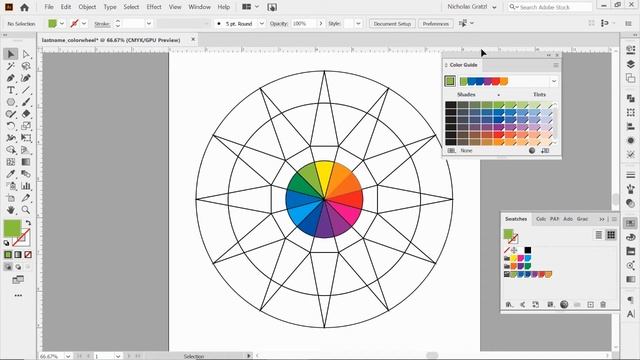Screen dimensions: 640x360
Task: Open Nicholas Gratzl workspace dropdown
Action: [472, 7]
